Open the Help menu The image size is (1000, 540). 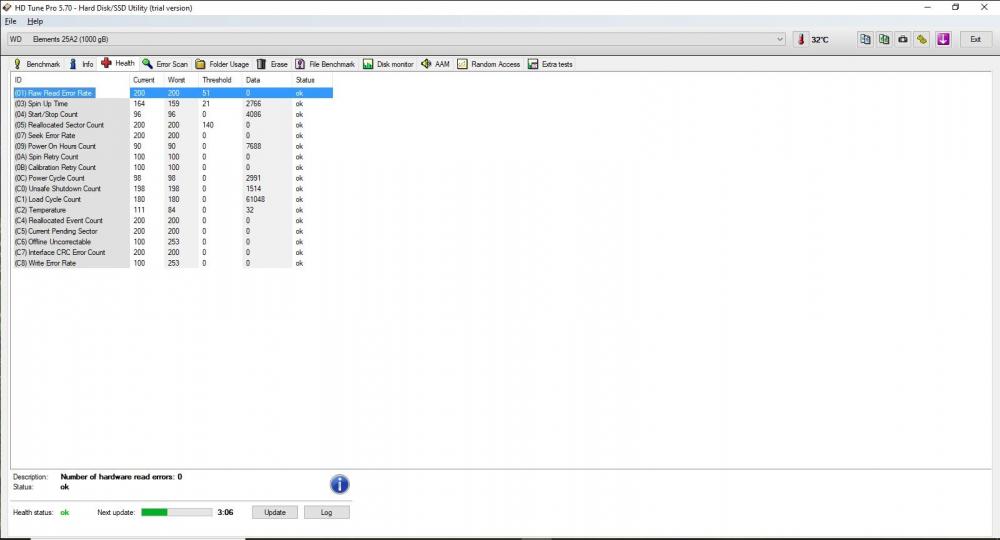point(35,21)
